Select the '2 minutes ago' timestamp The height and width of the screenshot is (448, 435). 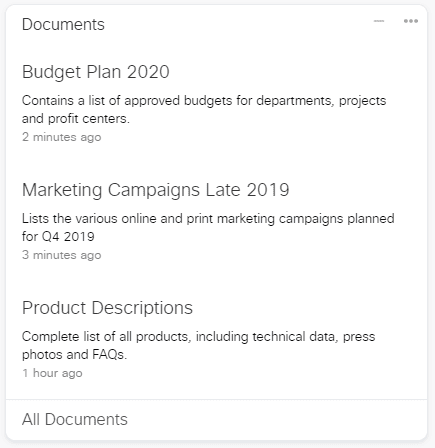coord(62,137)
